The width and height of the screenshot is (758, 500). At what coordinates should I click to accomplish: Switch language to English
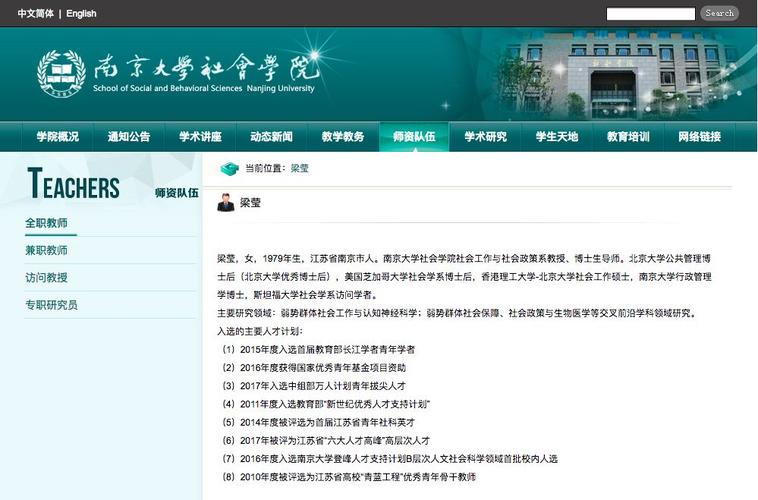pyautogui.click(x=81, y=14)
